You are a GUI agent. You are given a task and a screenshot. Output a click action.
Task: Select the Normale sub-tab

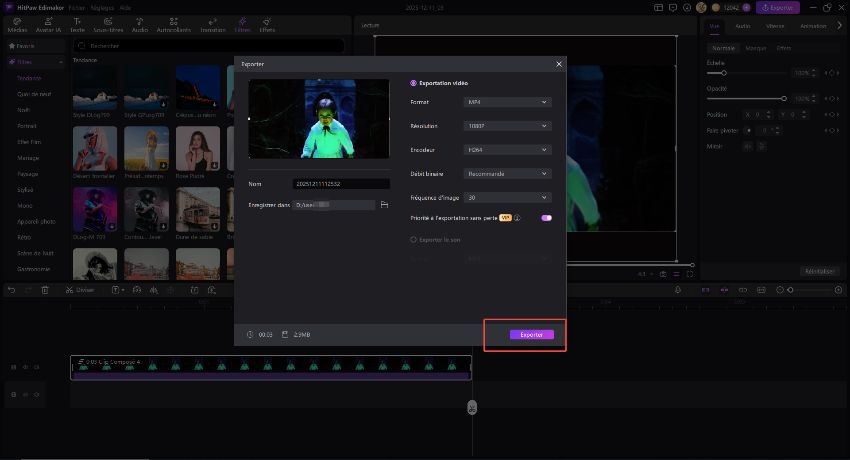coord(723,48)
